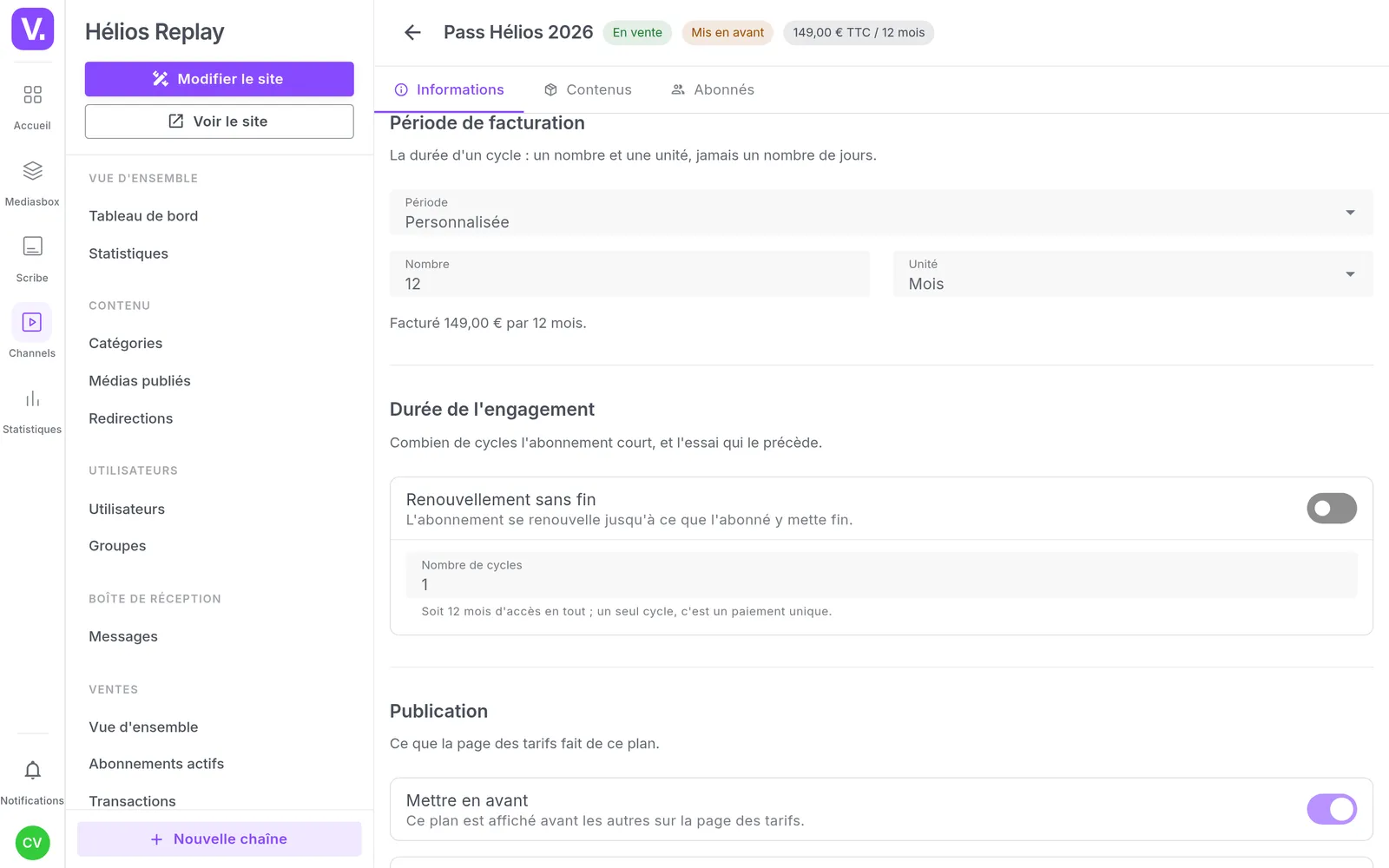Image resolution: width=1389 pixels, height=868 pixels.
Task: Click the V. app logo
Action: tap(32, 30)
